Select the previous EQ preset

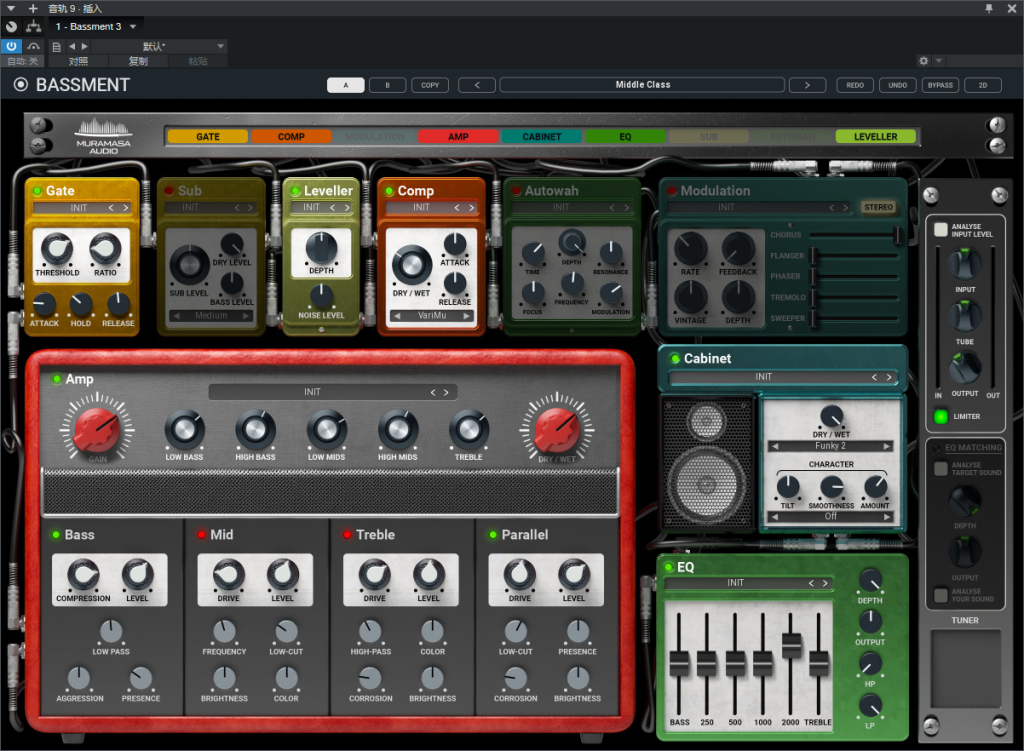pos(811,583)
